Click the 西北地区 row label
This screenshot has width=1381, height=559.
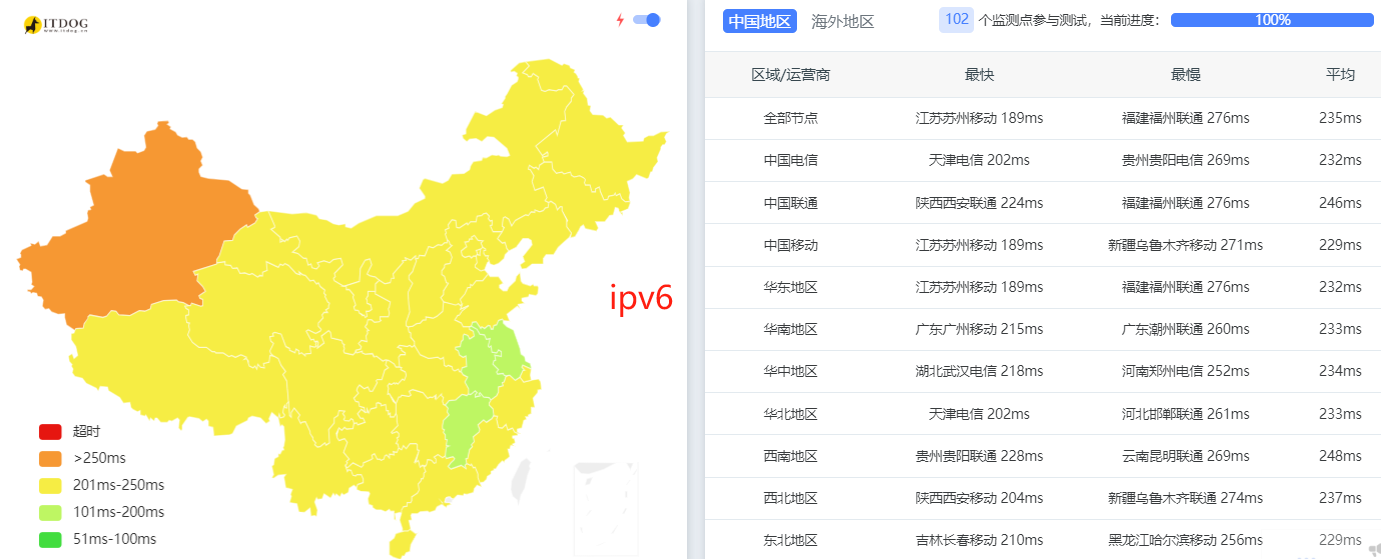[791, 498]
